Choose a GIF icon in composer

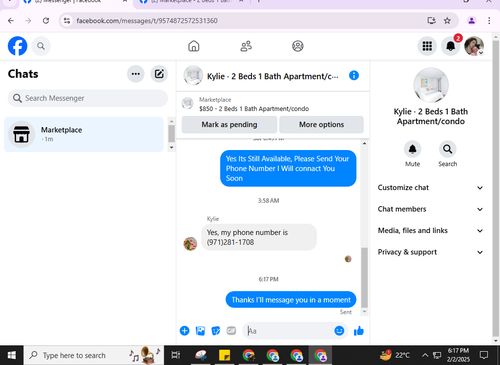[x=231, y=331]
